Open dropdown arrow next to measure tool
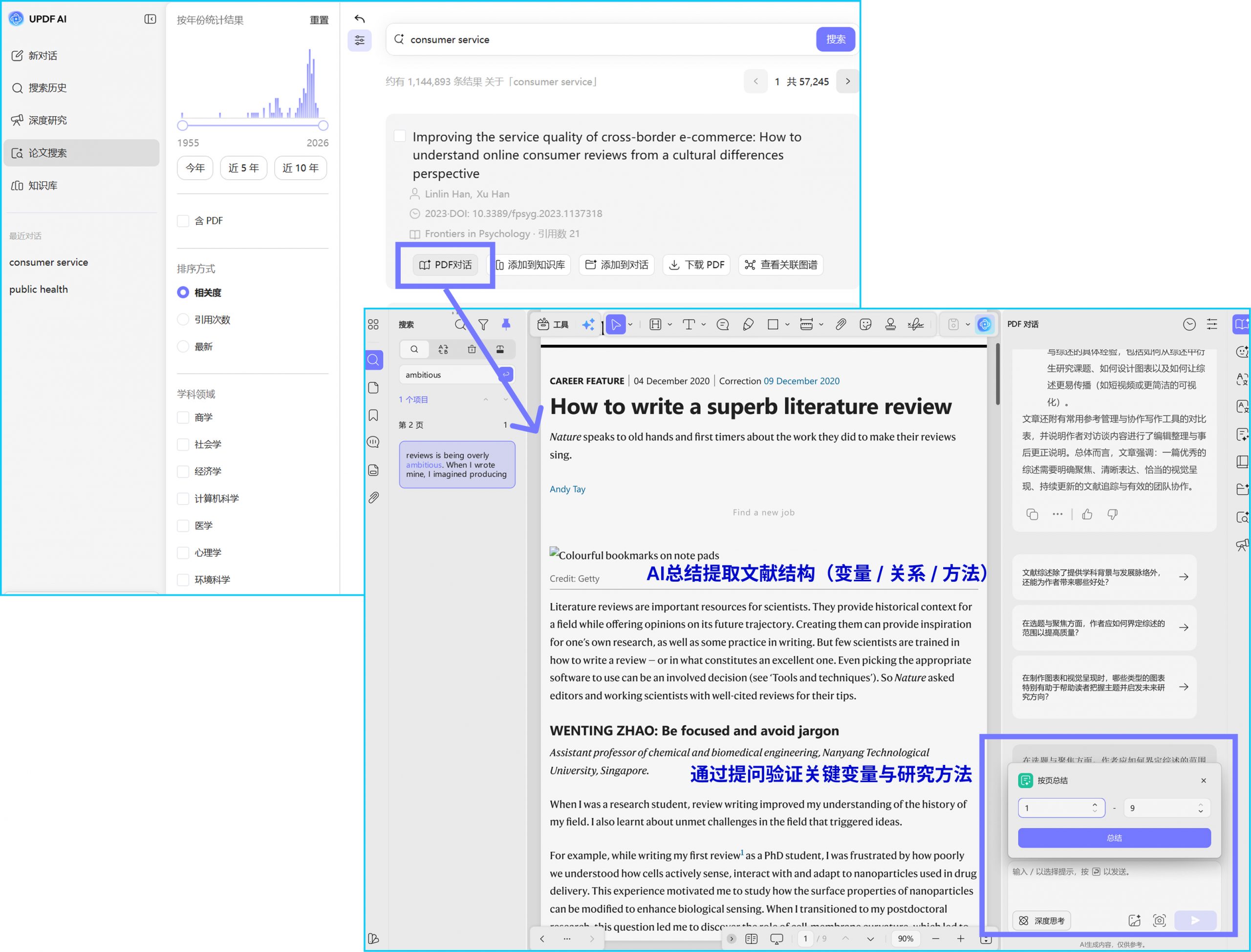The image size is (1251, 952). (821, 325)
